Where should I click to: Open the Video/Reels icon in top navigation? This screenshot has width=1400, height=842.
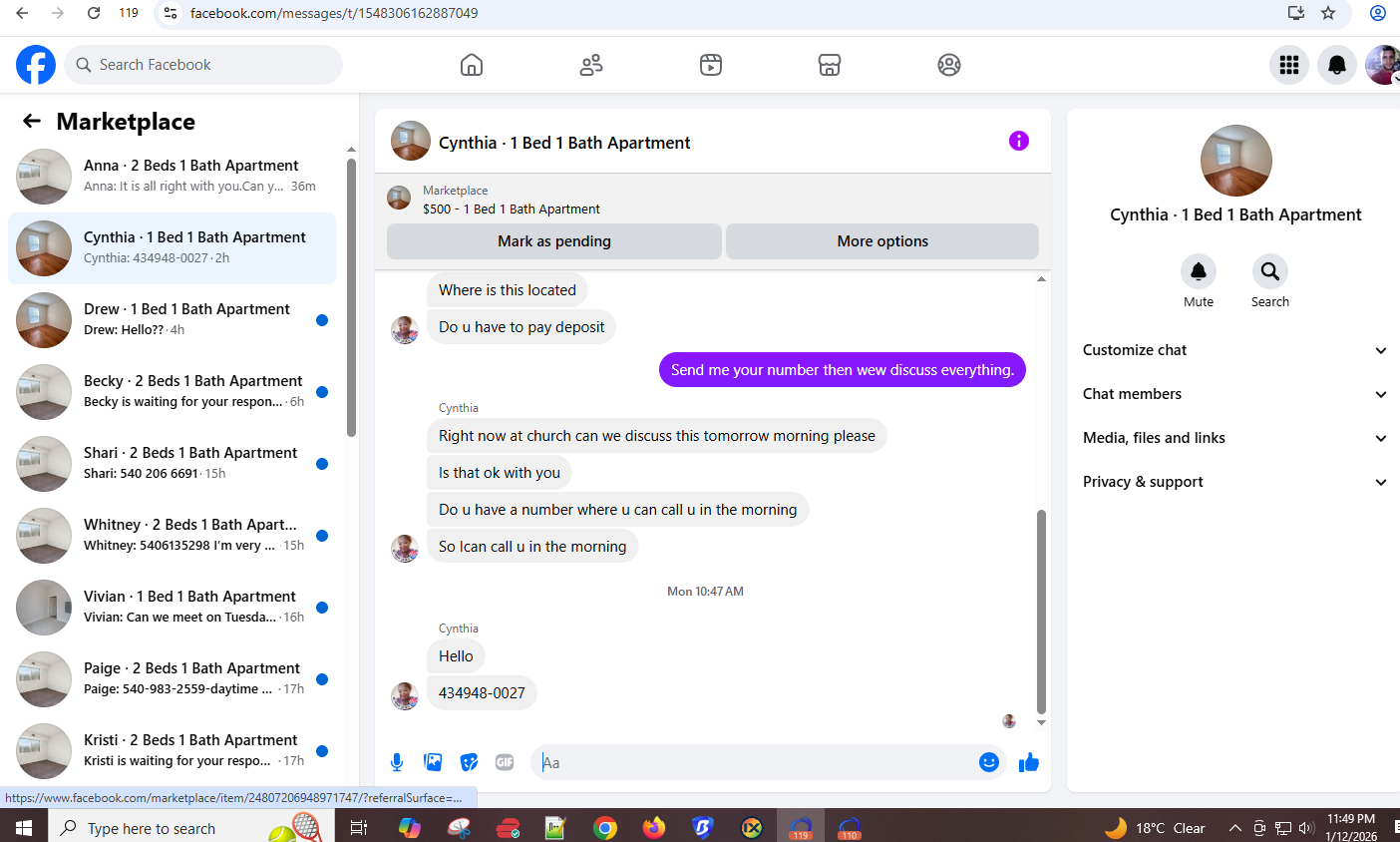(711, 65)
